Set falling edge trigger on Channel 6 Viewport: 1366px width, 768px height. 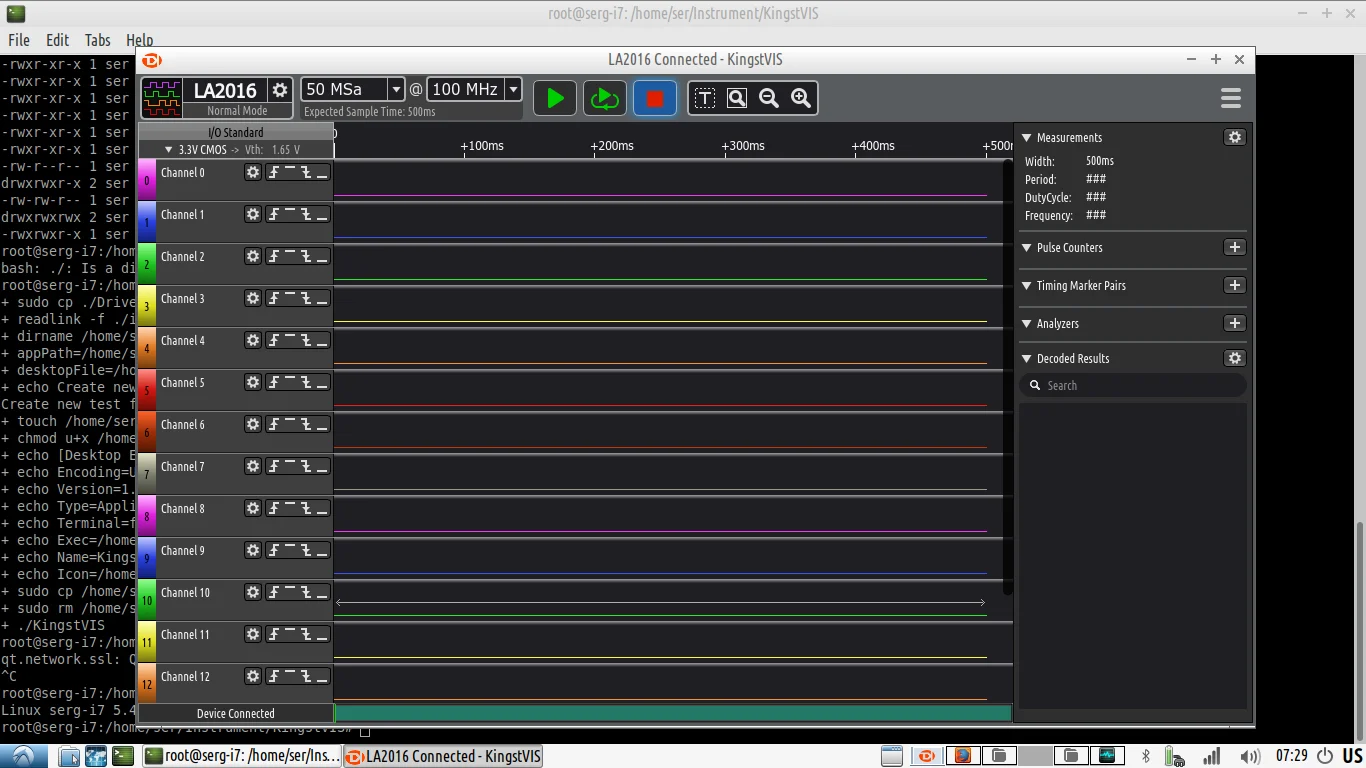(x=306, y=424)
